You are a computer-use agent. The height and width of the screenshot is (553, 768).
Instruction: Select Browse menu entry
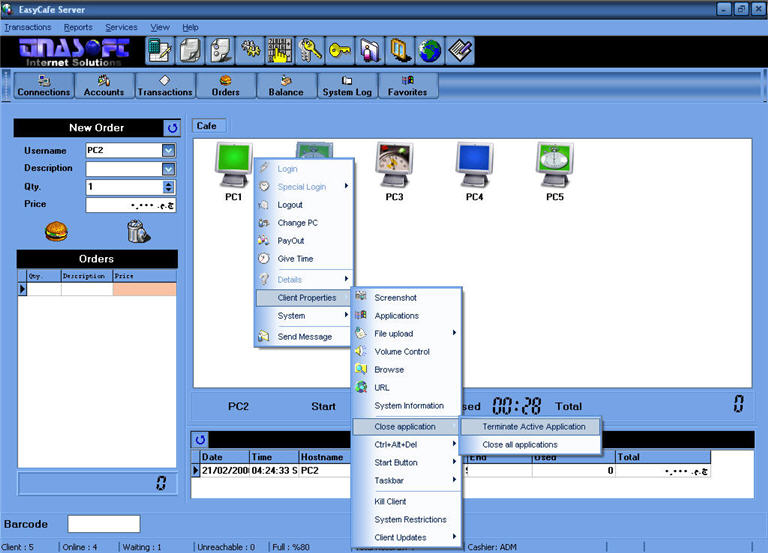(407, 370)
